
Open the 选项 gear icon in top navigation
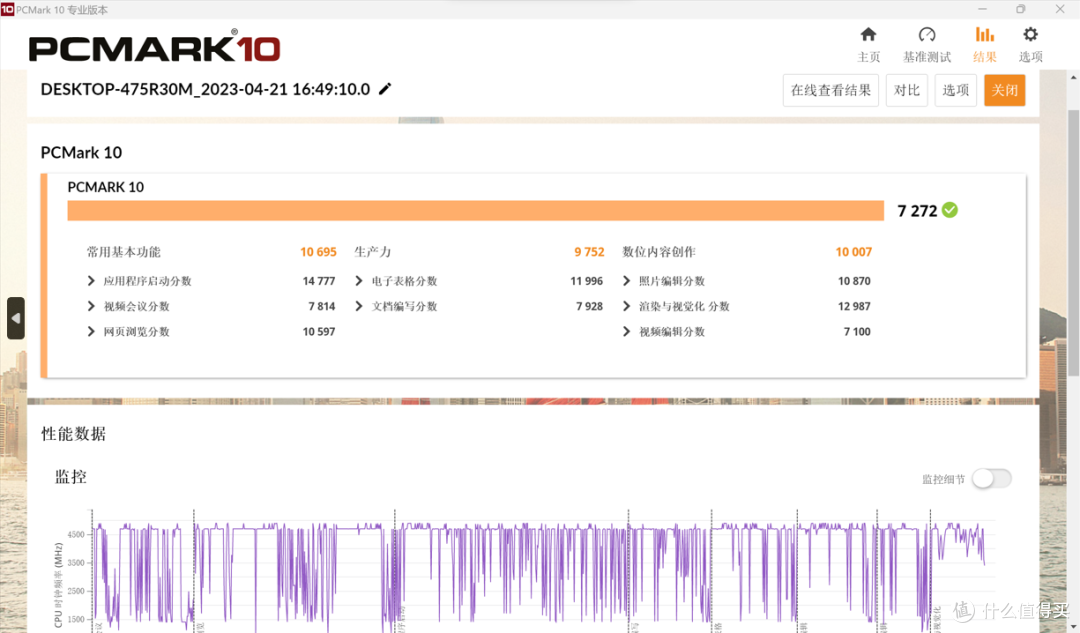coord(1030,34)
